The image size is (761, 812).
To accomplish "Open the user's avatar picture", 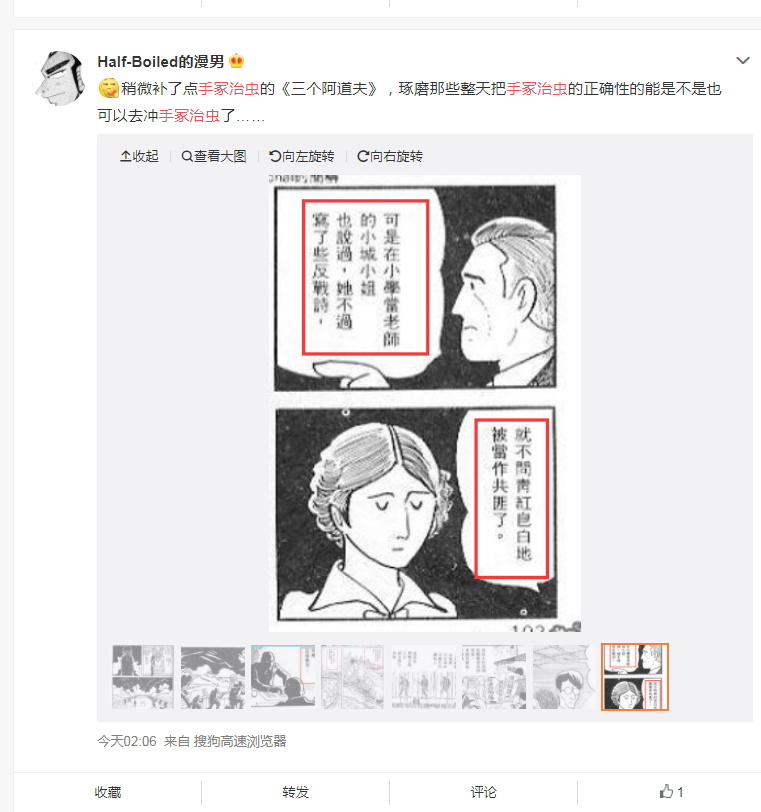I will click(61, 78).
